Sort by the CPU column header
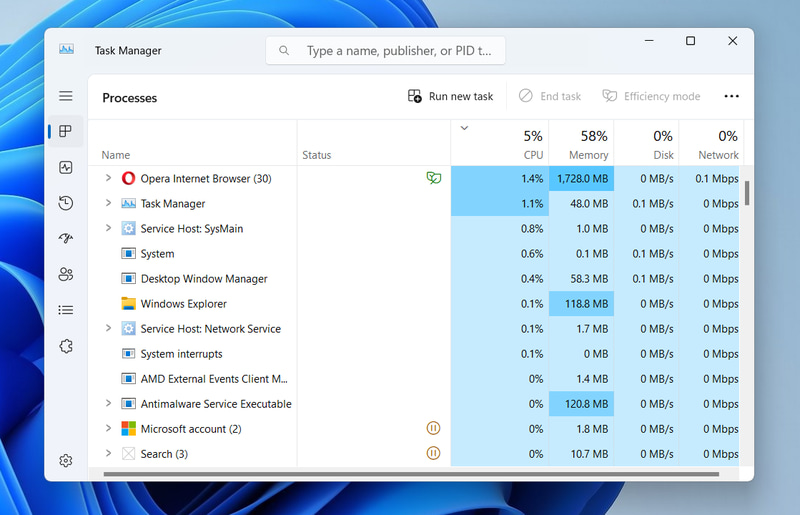Screen dimensions: 800x515 [500, 143]
